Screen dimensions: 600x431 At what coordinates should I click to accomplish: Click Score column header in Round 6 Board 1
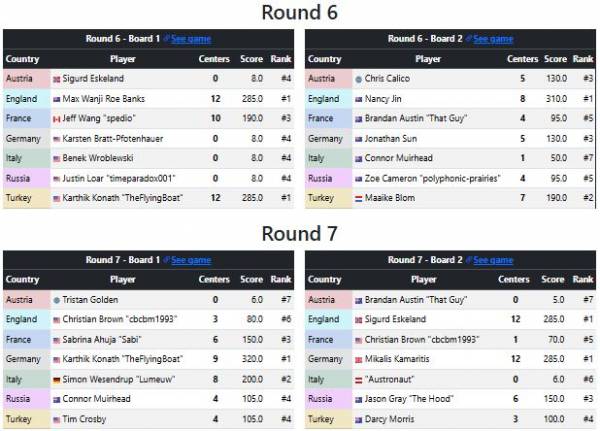pyautogui.click(x=251, y=59)
